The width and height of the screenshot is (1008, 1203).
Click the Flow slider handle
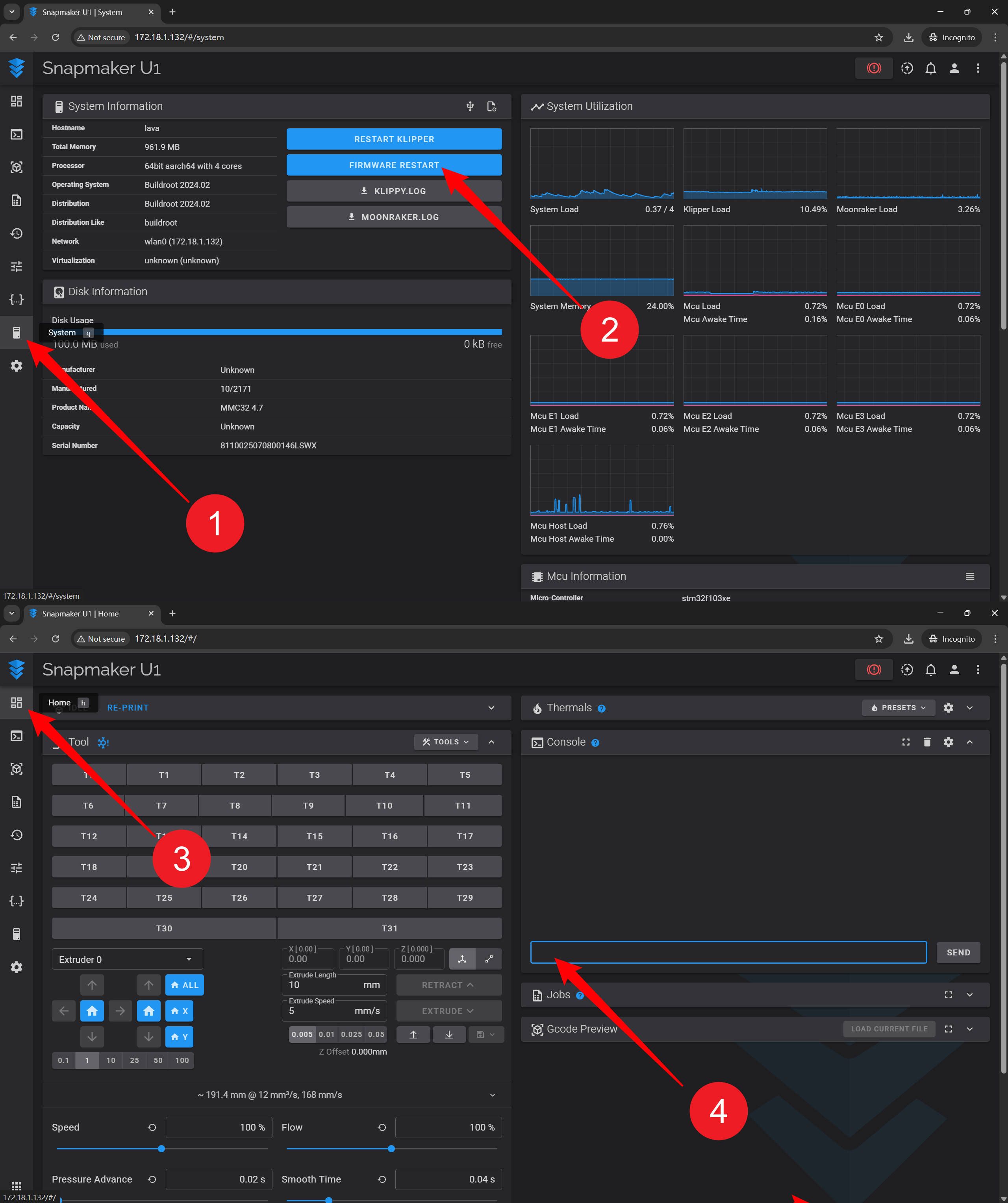pyautogui.click(x=391, y=1149)
